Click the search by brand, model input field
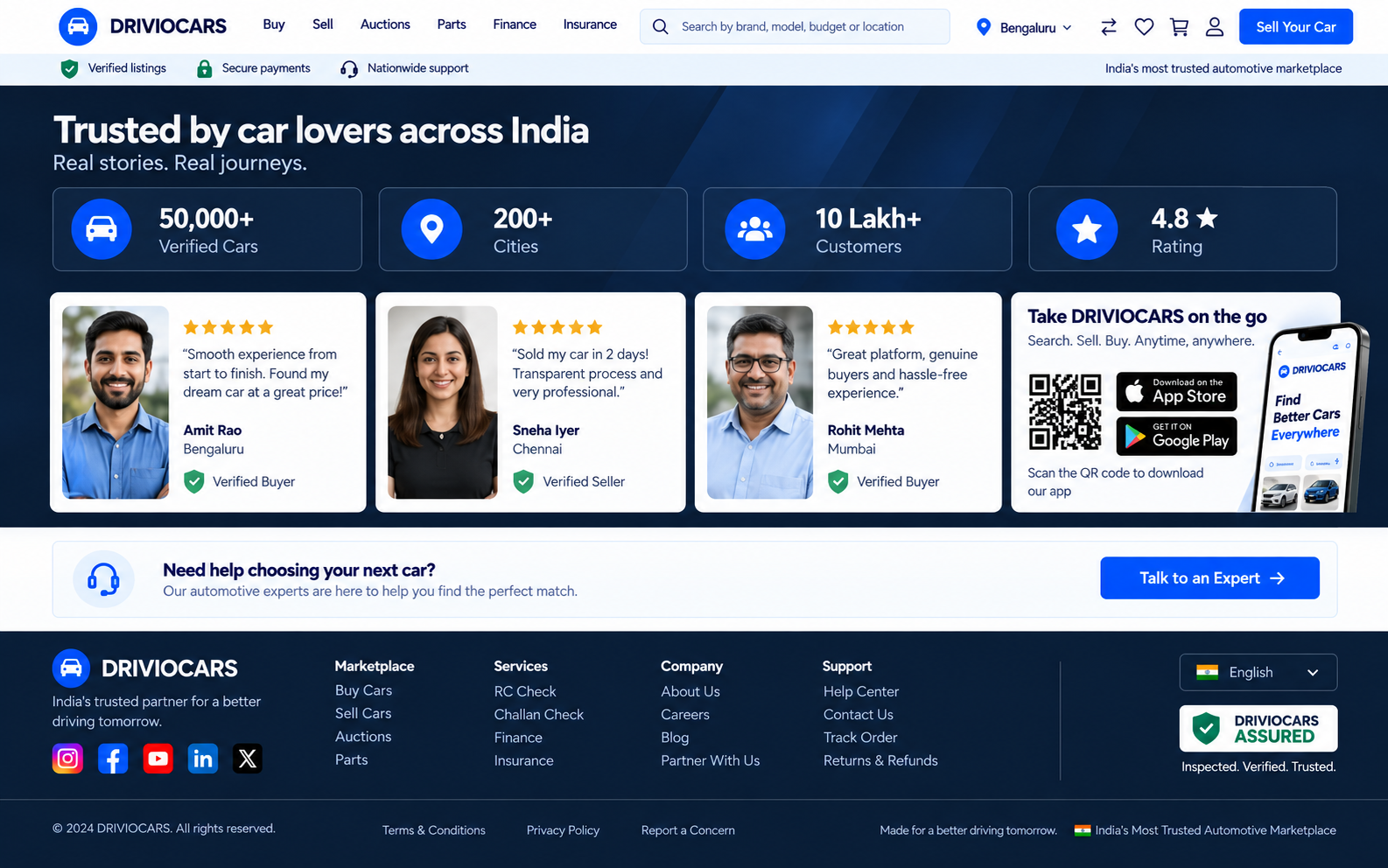This screenshot has height=868, width=1388. tap(795, 27)
